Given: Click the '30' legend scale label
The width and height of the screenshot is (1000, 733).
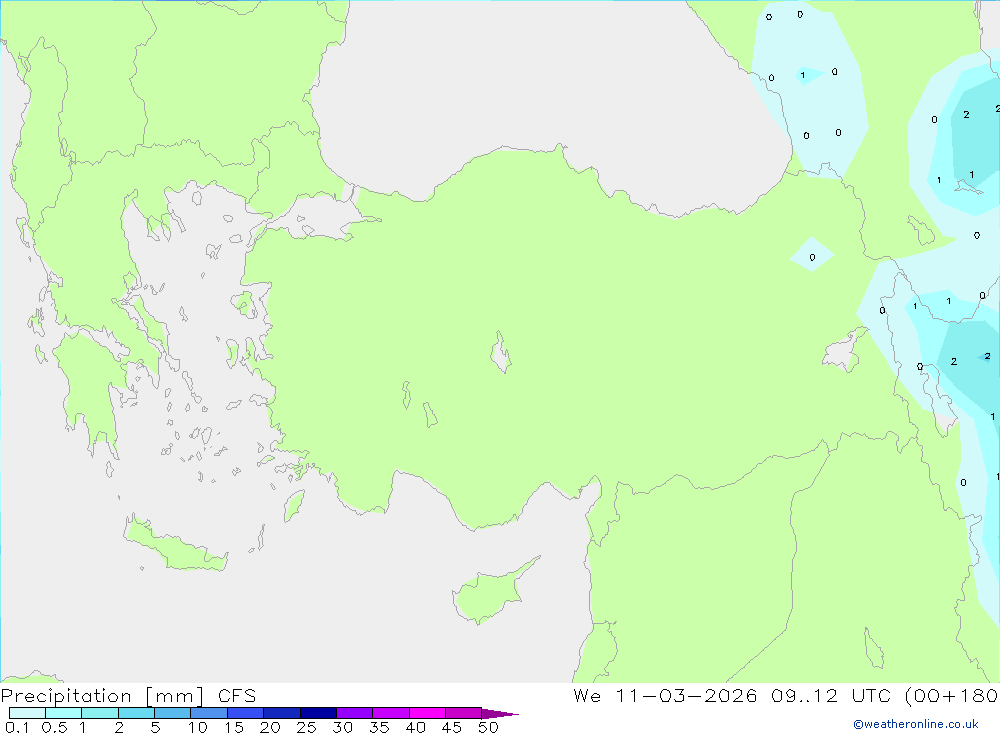Looking at the screenshot, I should (343, 727).
